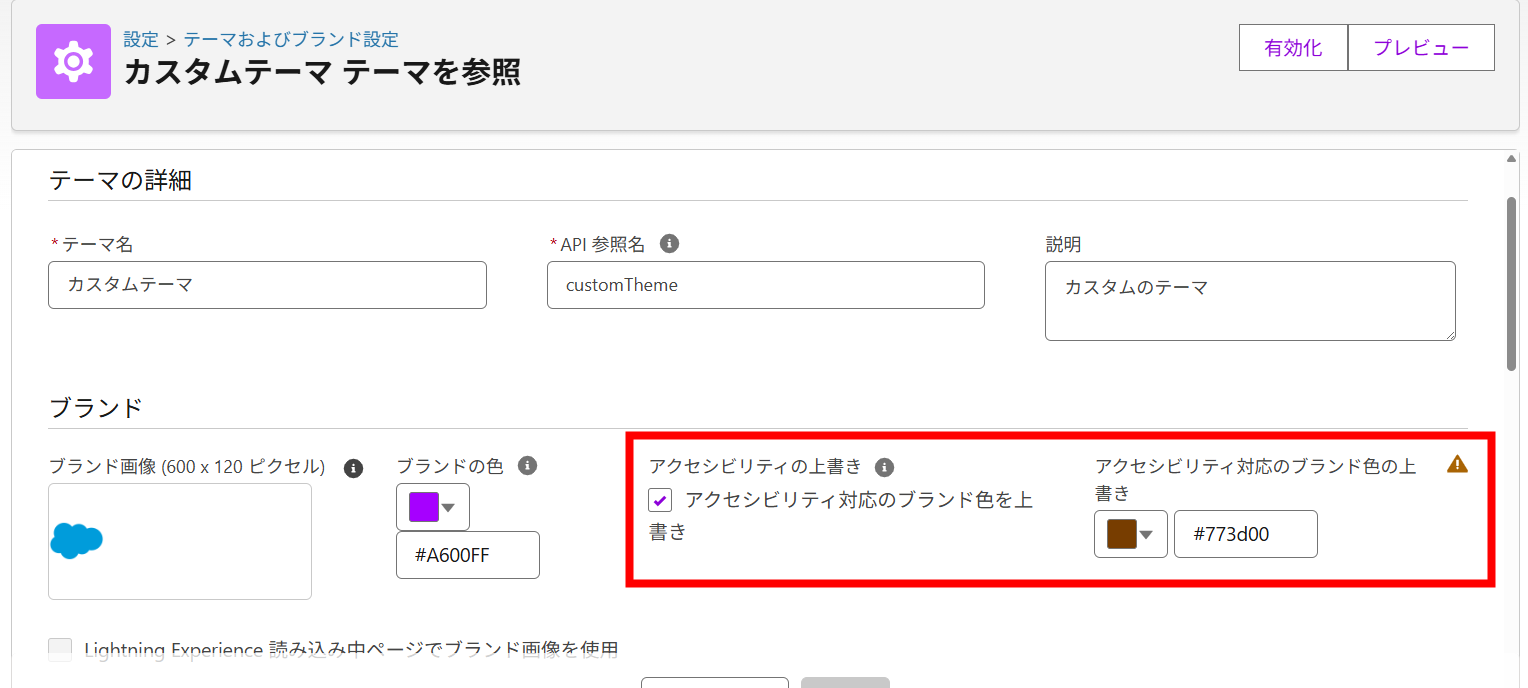Click the #773d00 hex color input field
This screenshot has width=1528, height=688.
(x=1245, y=533)
